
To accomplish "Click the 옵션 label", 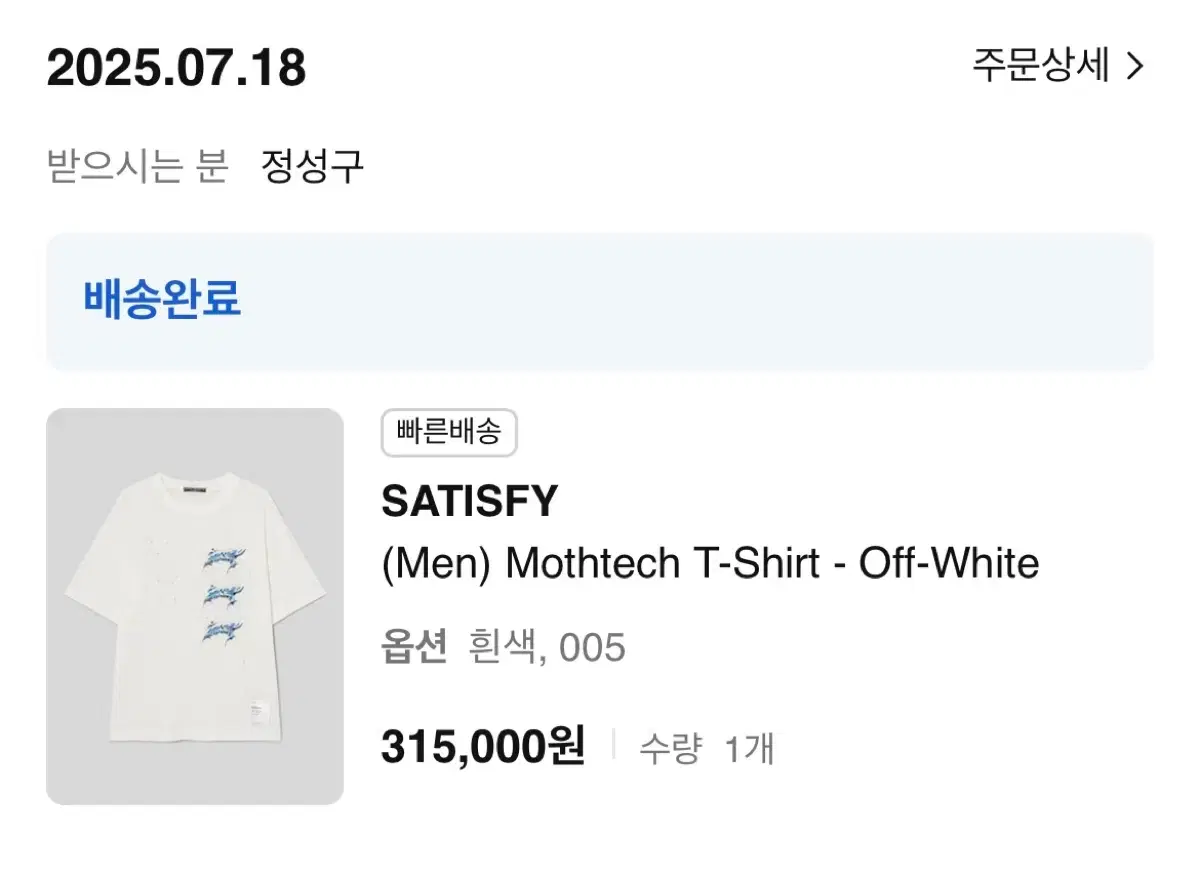I will 414,648.
